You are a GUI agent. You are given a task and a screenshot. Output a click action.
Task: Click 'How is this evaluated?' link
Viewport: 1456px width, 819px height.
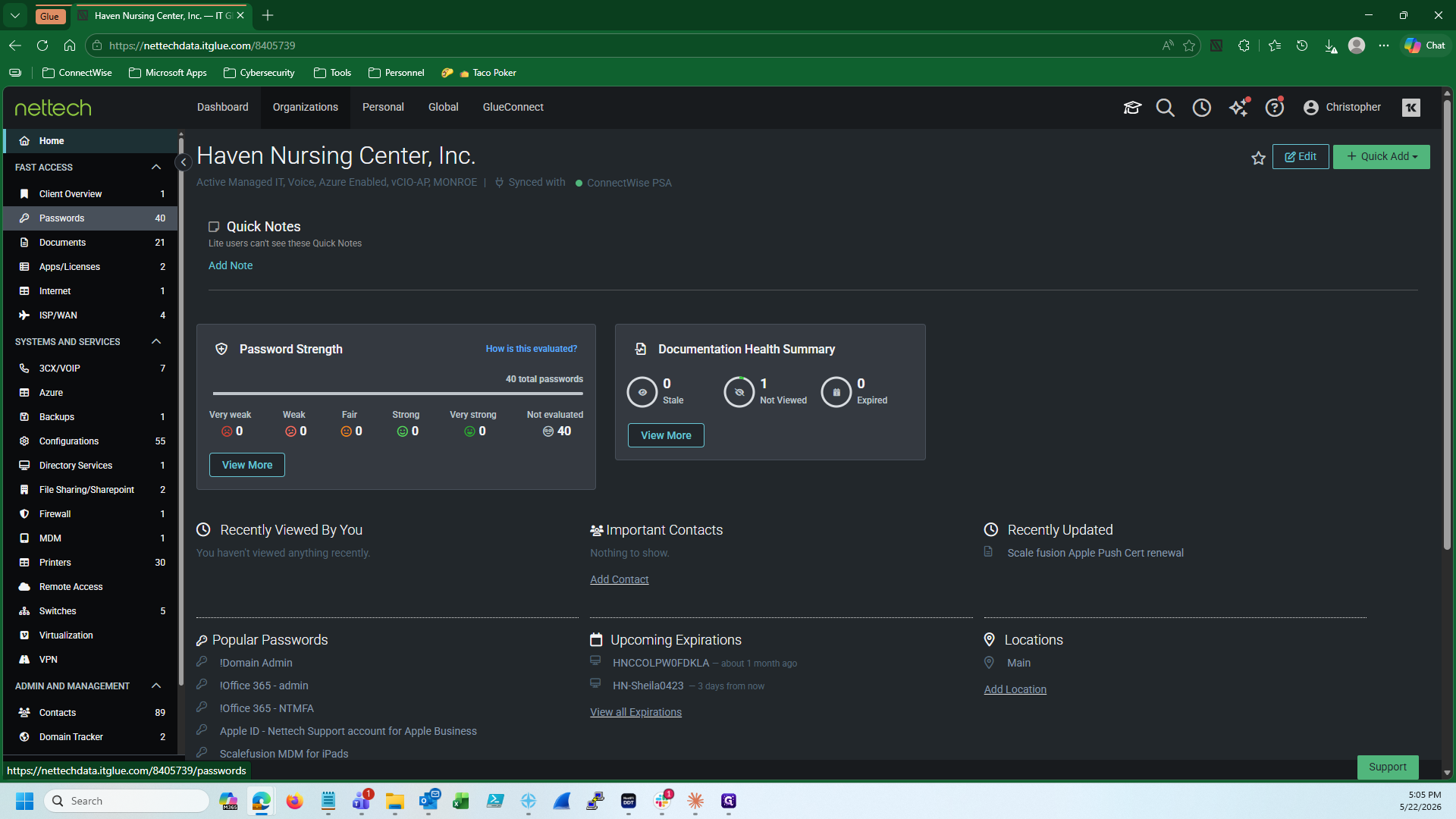click(532, 349)
